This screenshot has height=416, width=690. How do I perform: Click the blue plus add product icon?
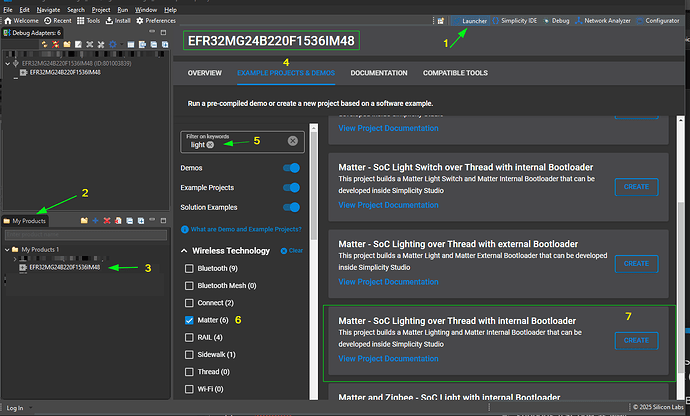point(95,221)
